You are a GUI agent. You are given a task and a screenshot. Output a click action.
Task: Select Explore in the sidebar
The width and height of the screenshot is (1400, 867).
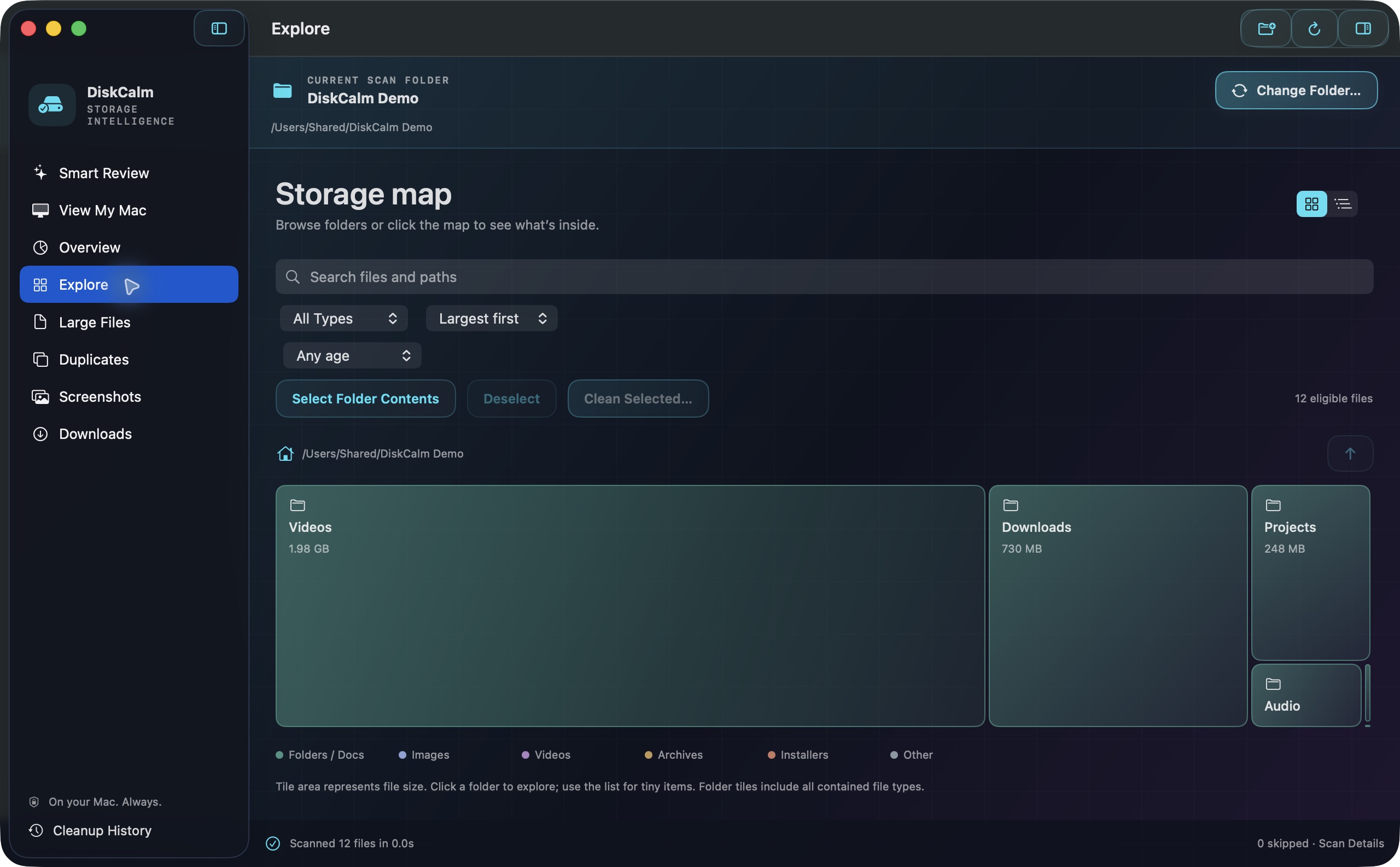(x=129, y=284)
